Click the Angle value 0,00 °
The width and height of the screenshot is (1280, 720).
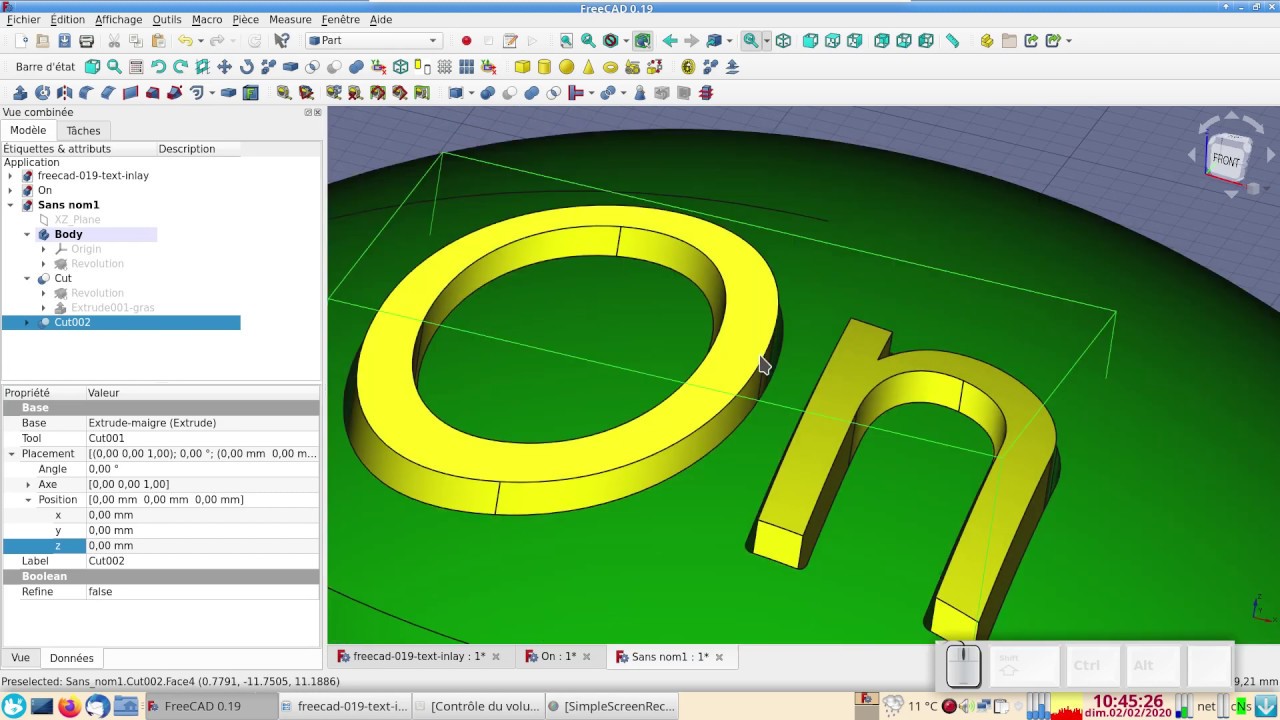tap(202, 469)
